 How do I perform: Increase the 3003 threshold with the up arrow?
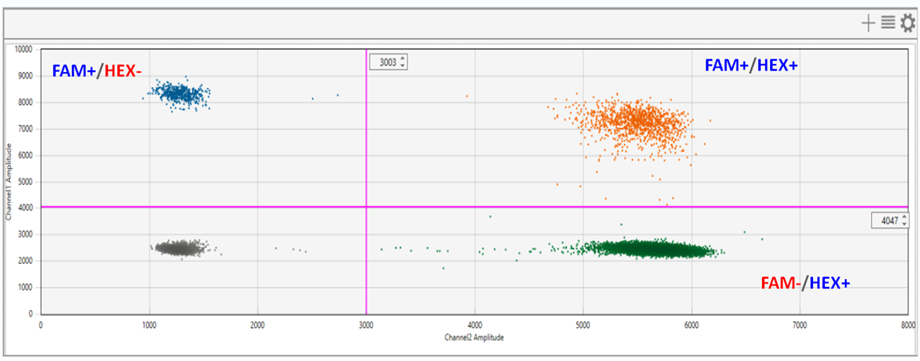(402, 59)
